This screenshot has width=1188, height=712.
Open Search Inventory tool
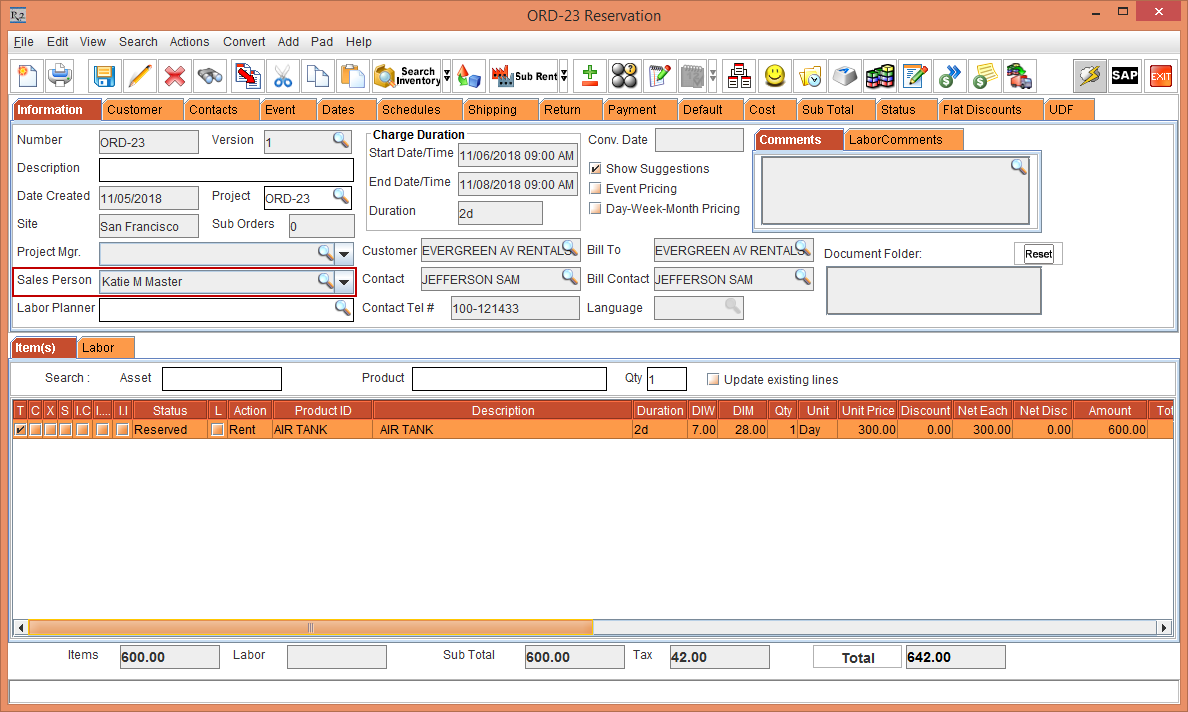408,76
